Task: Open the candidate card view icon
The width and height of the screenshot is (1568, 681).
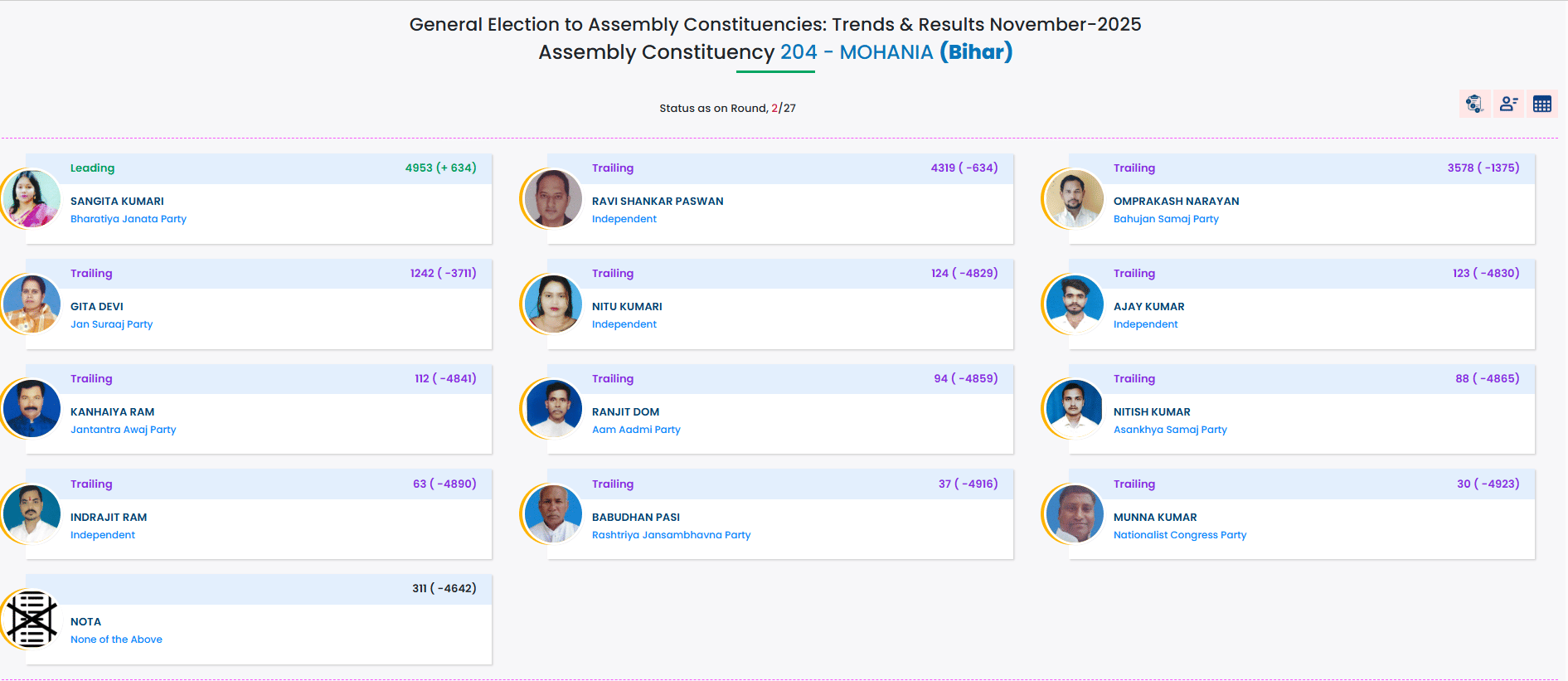Action: click(x=1508, y=104)
